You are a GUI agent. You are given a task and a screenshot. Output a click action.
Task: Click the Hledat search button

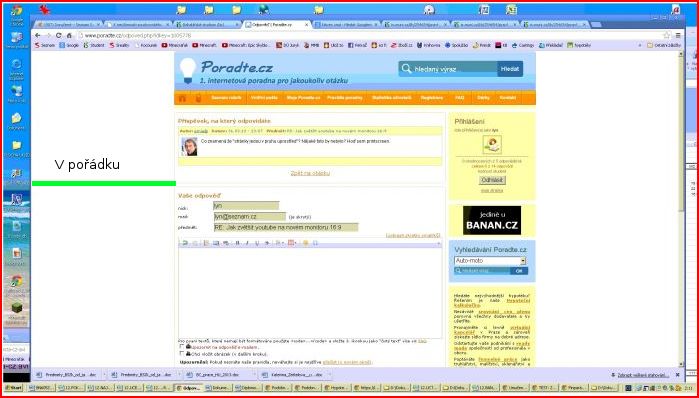pos(510,69)
